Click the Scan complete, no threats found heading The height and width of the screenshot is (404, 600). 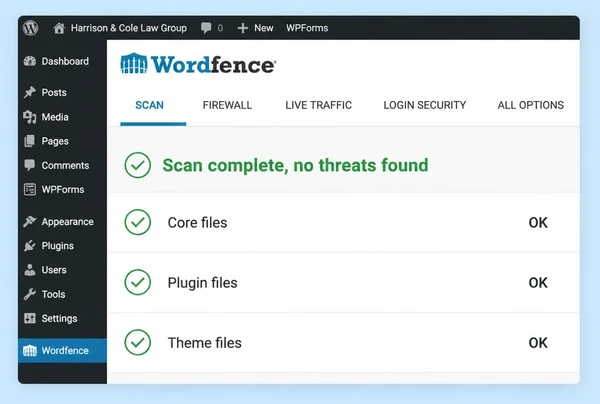pos(295,165)
